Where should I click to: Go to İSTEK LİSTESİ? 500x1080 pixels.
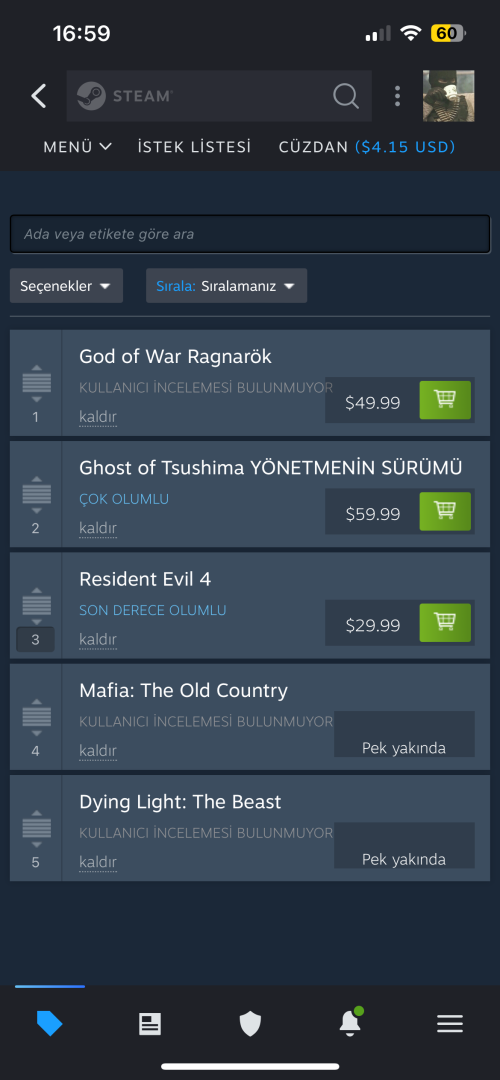click(194, 147)
